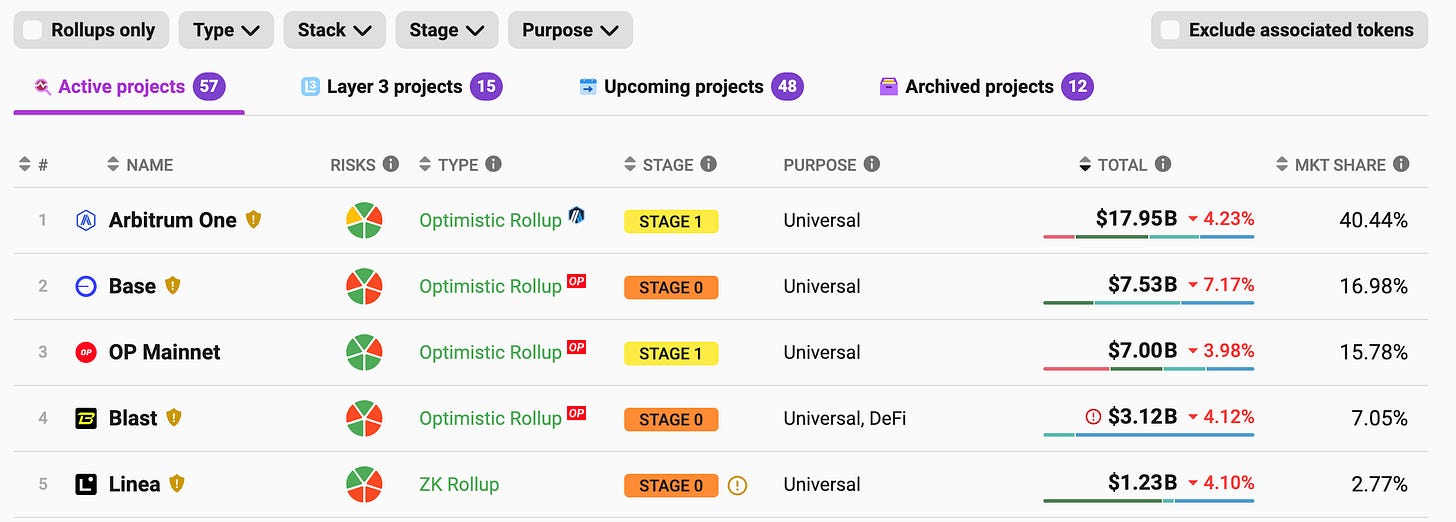
Task: Click the warning circle beside Linea's stage
Action: click(738, 485)
